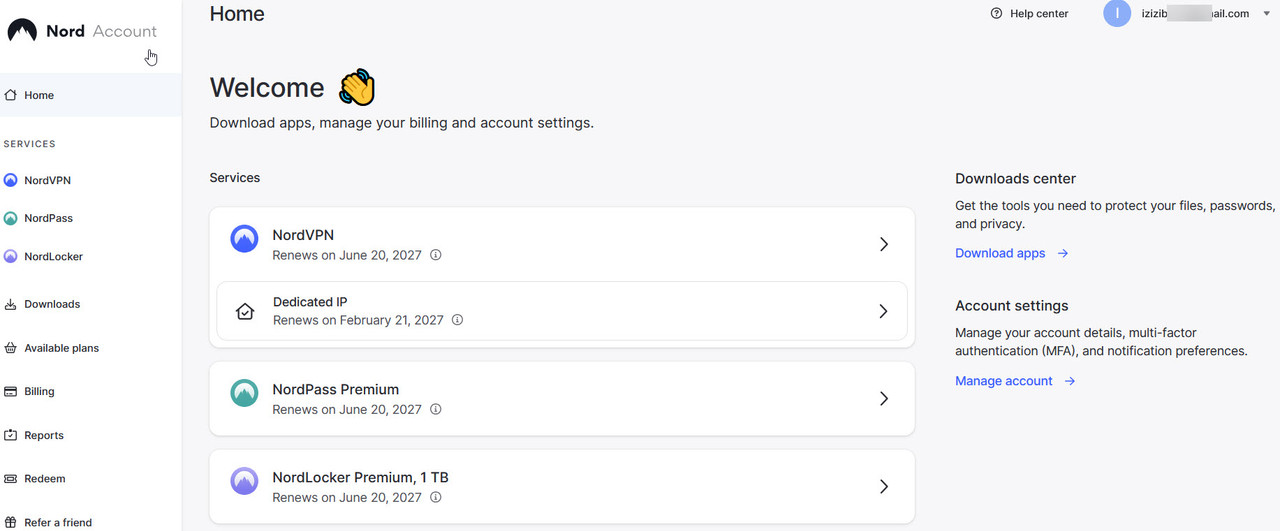The image size is (1280, 531).
Task: Open the NordLocker Premium, 1 TB title
Action: click(361, 477)
